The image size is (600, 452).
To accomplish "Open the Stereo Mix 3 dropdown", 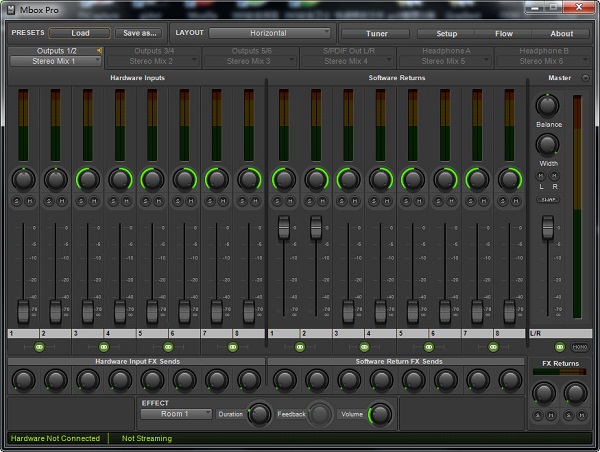I will (250, 61).
